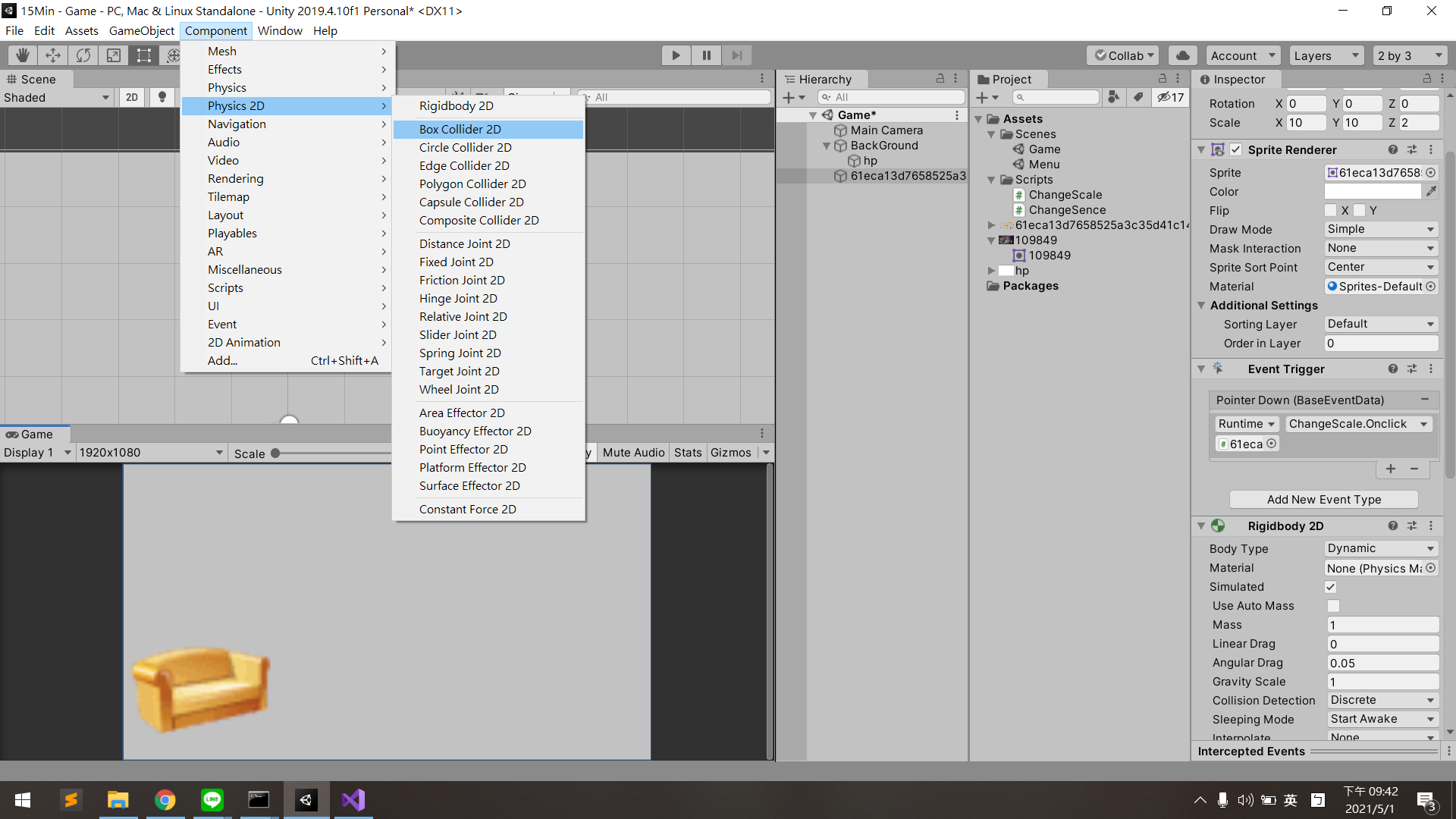Select the Hand tool in toolbar
The height and width of the screenshot is (819, 1456).
click(x=23, y=55)
